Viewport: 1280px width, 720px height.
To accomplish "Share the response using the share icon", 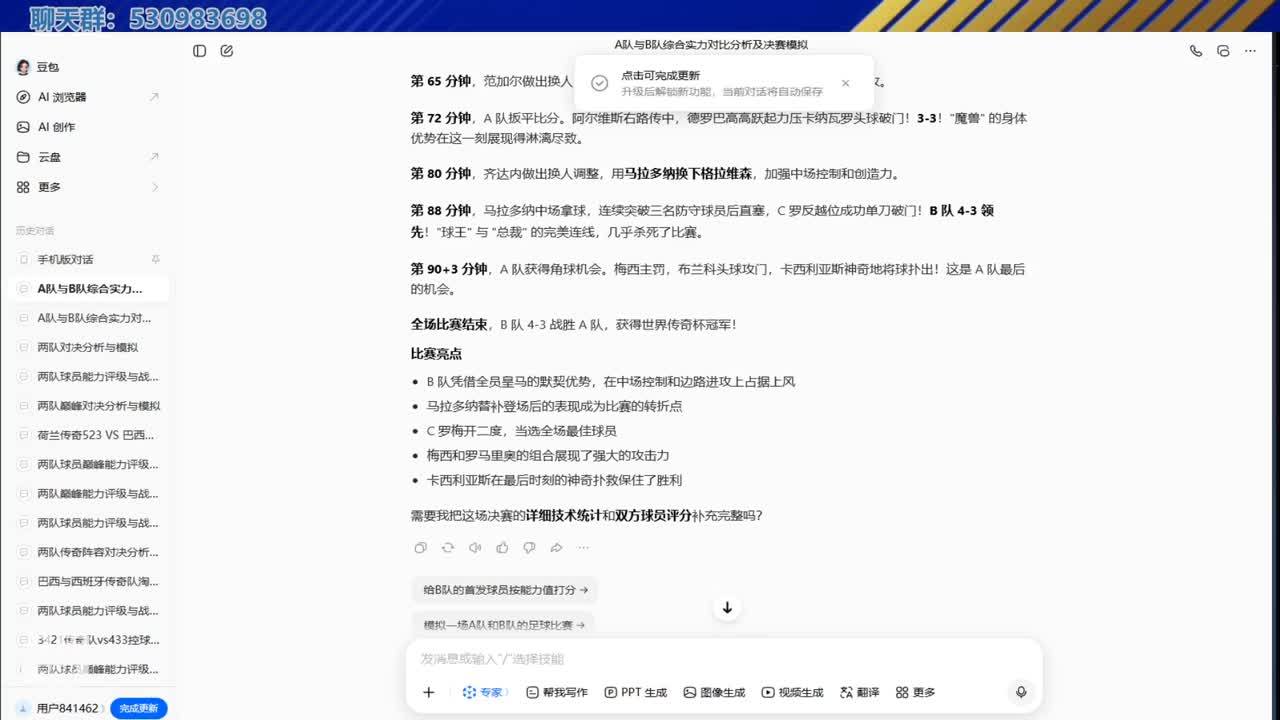I will click(556, 548).
